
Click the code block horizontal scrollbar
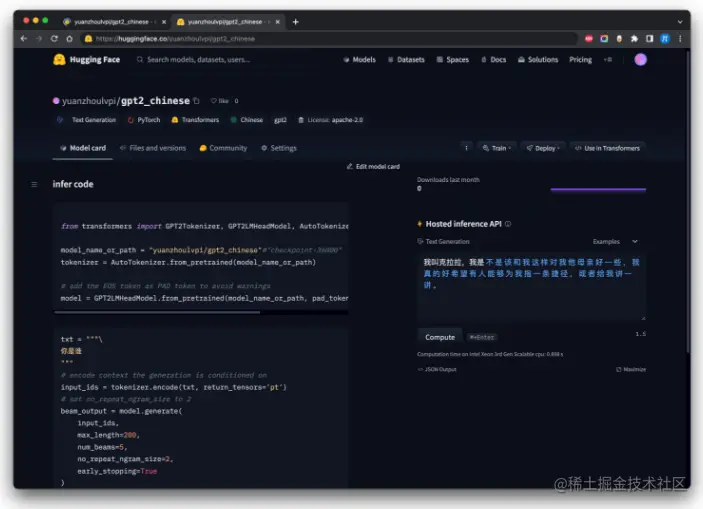pyautogui.click(x=157, y=312)
